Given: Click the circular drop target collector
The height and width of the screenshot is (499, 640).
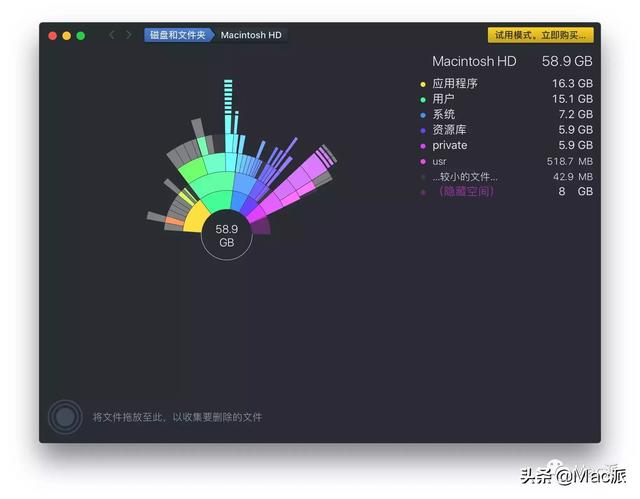Looking at the screenshot, I should [x=65, y=417].
